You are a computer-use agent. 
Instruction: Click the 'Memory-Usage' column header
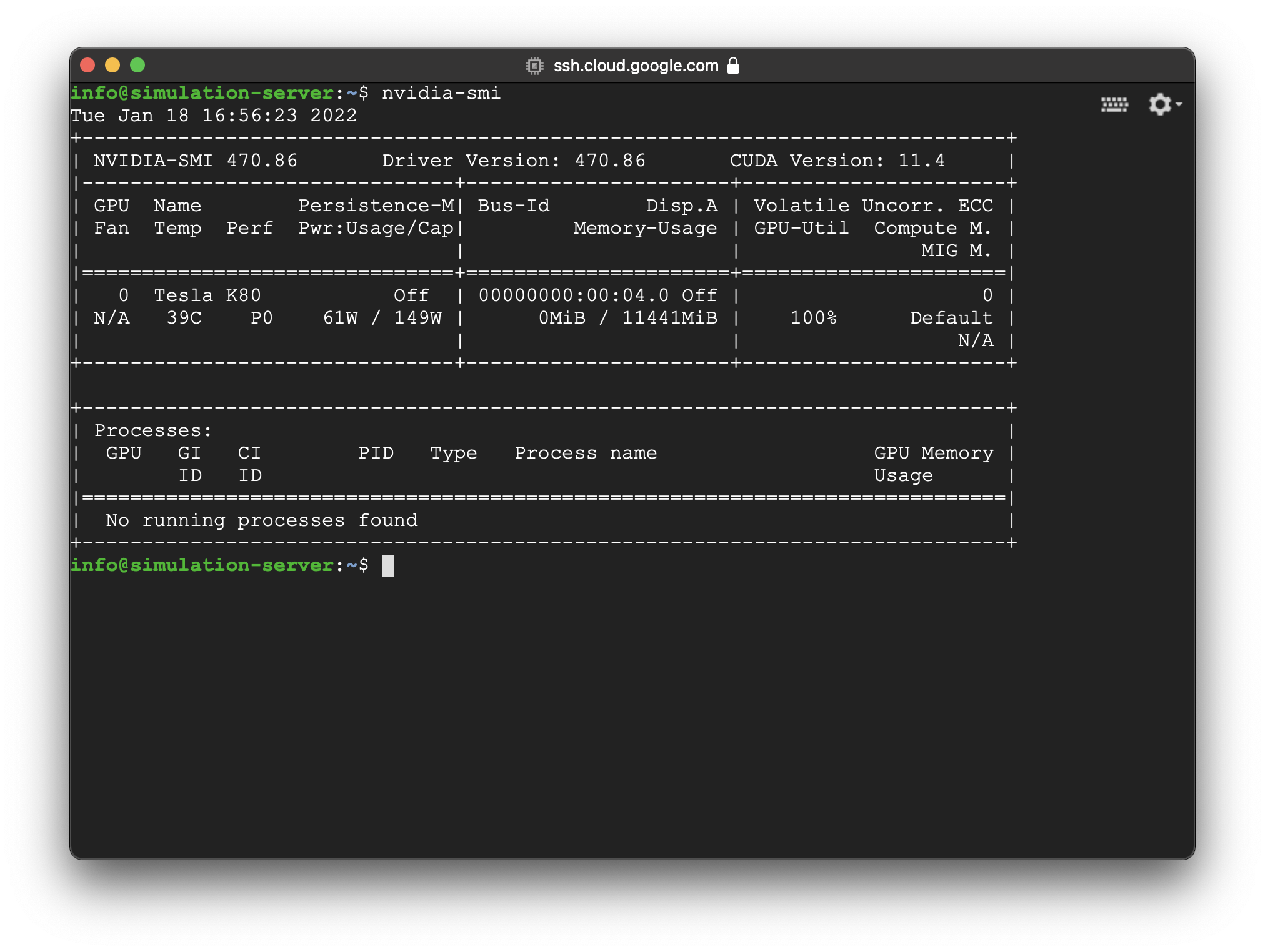[646, 228]
